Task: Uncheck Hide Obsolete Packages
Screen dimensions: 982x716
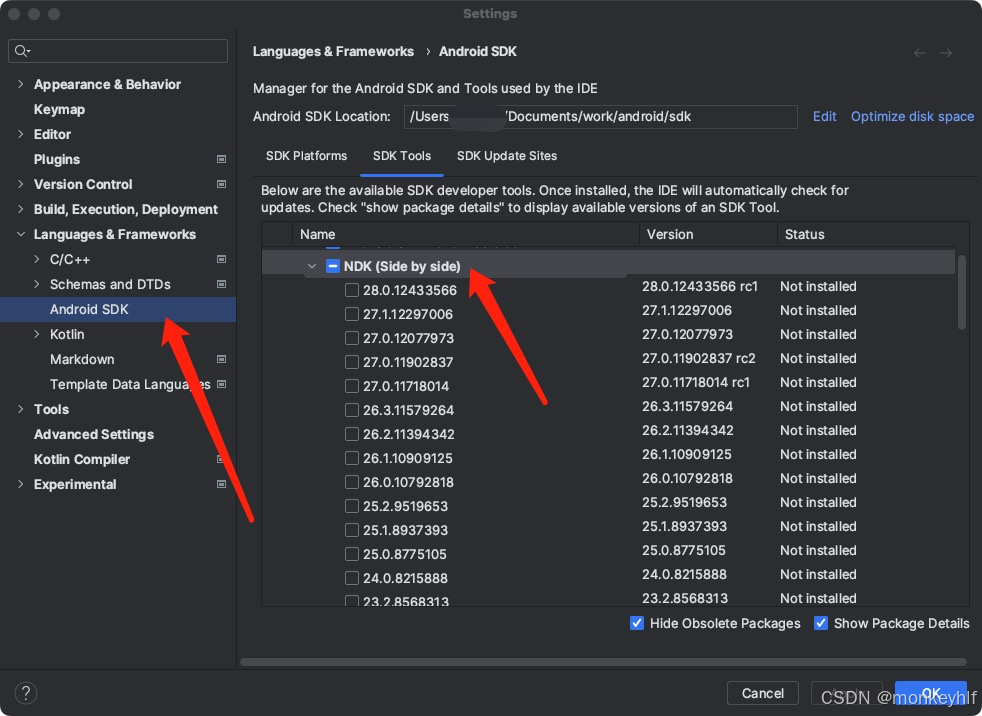Action: click(x=636, y=623)
